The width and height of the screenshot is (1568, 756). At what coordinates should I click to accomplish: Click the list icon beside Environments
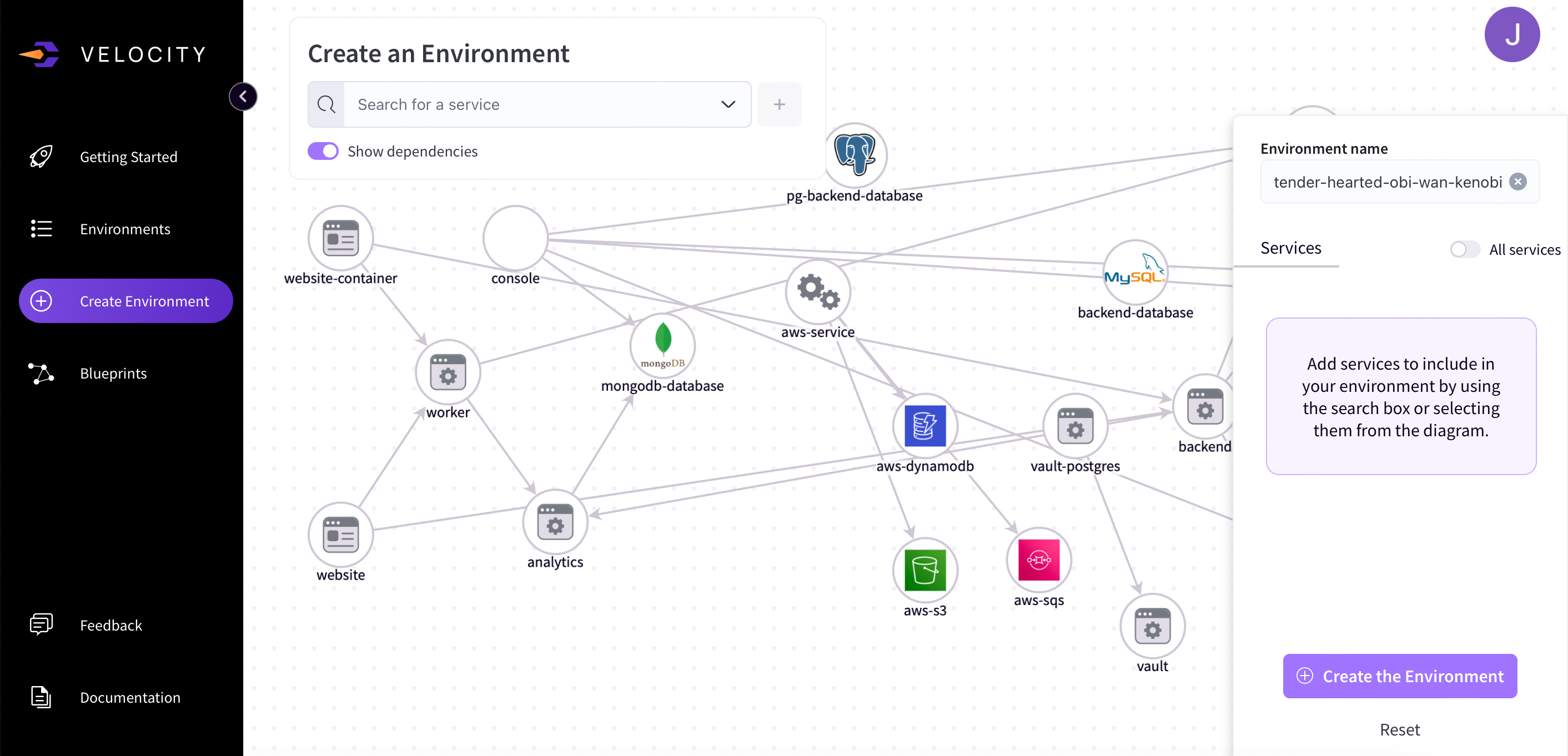(x=41, y=229)
